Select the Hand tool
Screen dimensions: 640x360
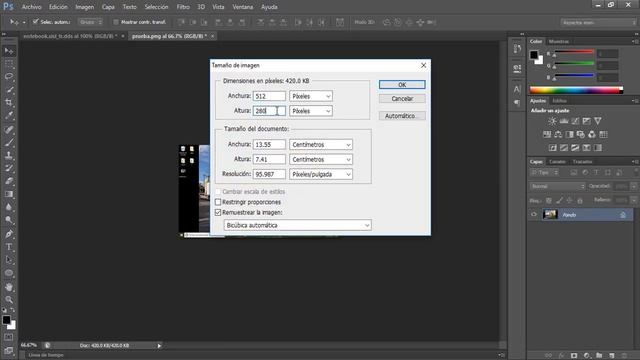[x=9, y=287]
